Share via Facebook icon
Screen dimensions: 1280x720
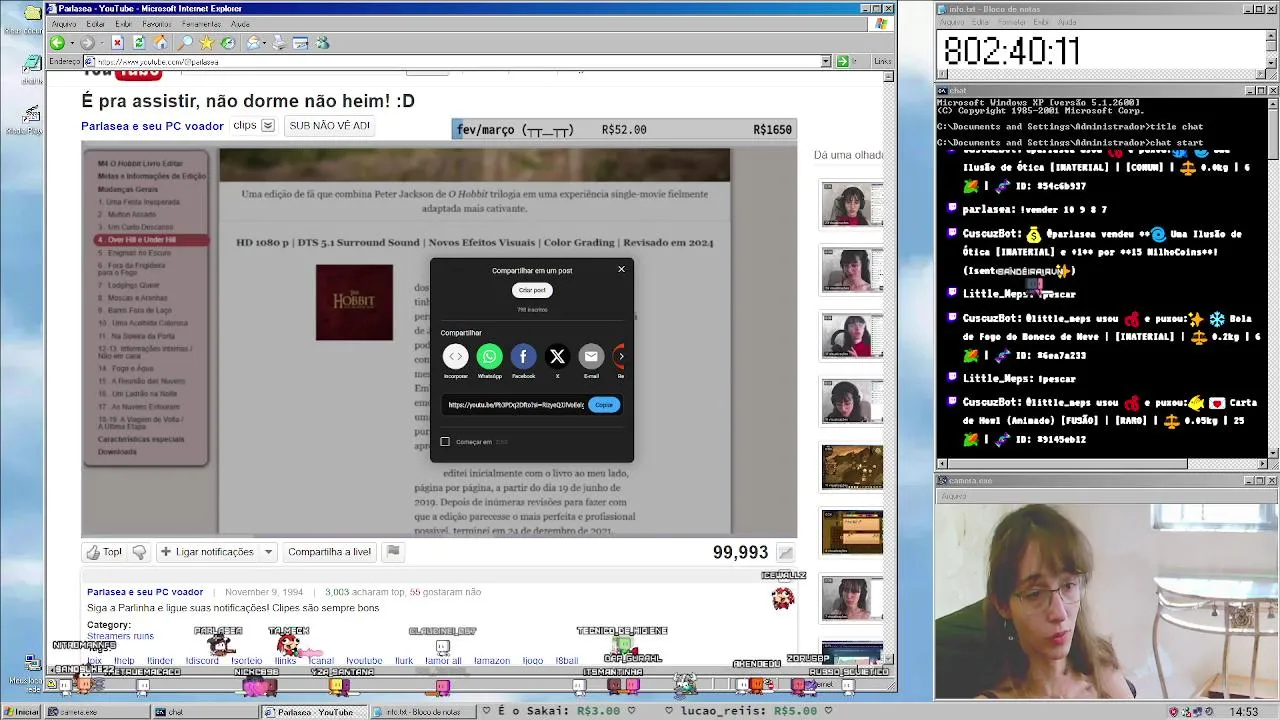[523, 356]
